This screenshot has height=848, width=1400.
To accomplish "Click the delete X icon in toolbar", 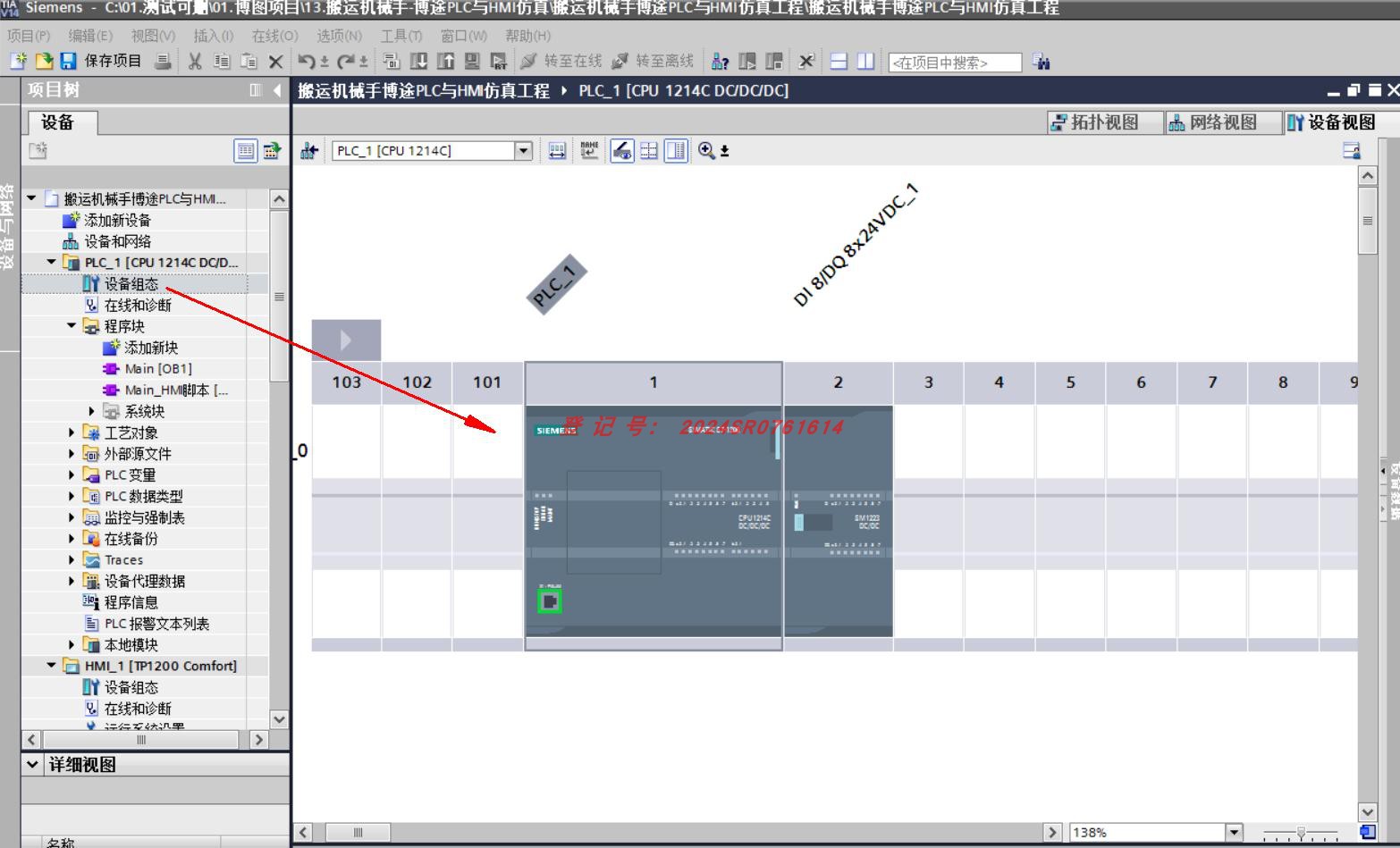I will click(x=275, y=62).
